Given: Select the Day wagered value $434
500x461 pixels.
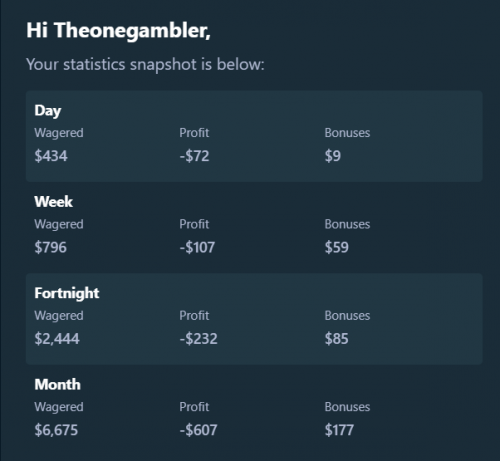Looking at the screenshot, I should click(51, 156).
